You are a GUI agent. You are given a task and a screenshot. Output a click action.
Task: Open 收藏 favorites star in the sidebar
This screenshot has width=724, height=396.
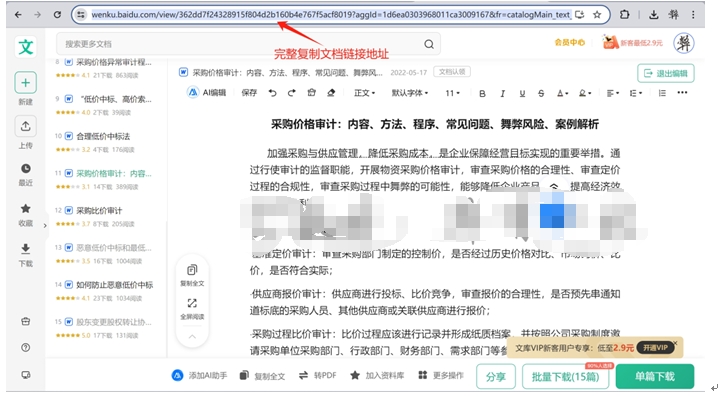25,209
